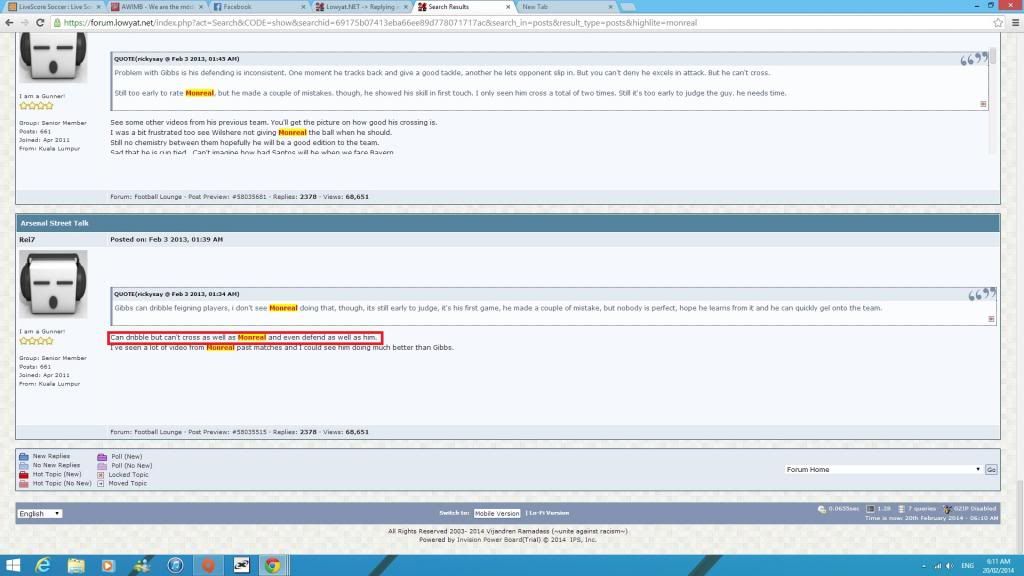
Task: Click the address bar URL field
Action: (x=500, y=21)
